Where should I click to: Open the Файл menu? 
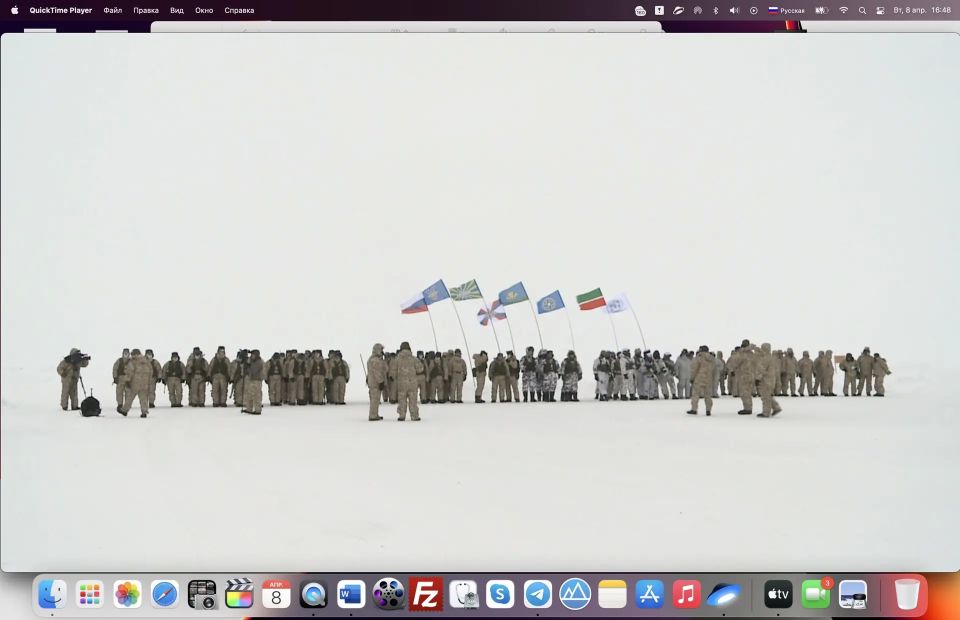113,10
